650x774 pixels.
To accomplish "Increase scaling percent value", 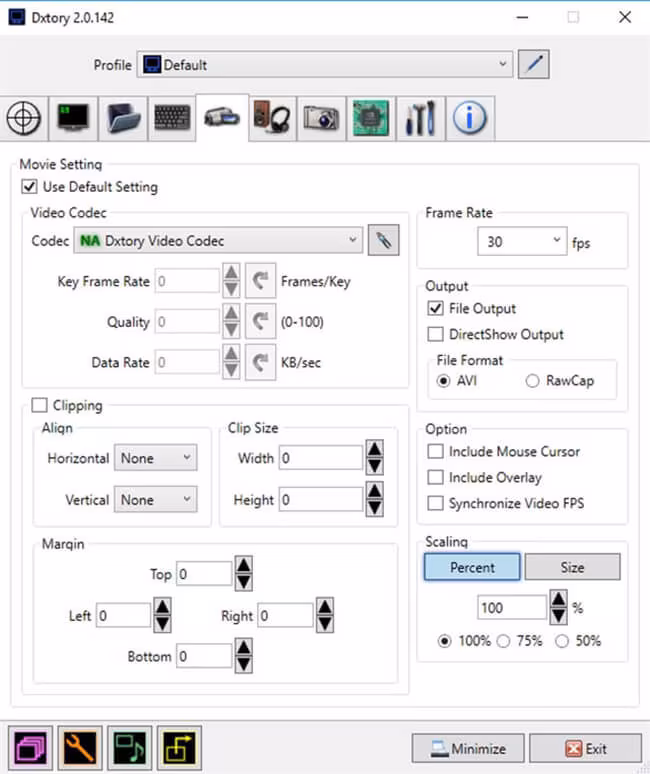I will tap(558, 599).
